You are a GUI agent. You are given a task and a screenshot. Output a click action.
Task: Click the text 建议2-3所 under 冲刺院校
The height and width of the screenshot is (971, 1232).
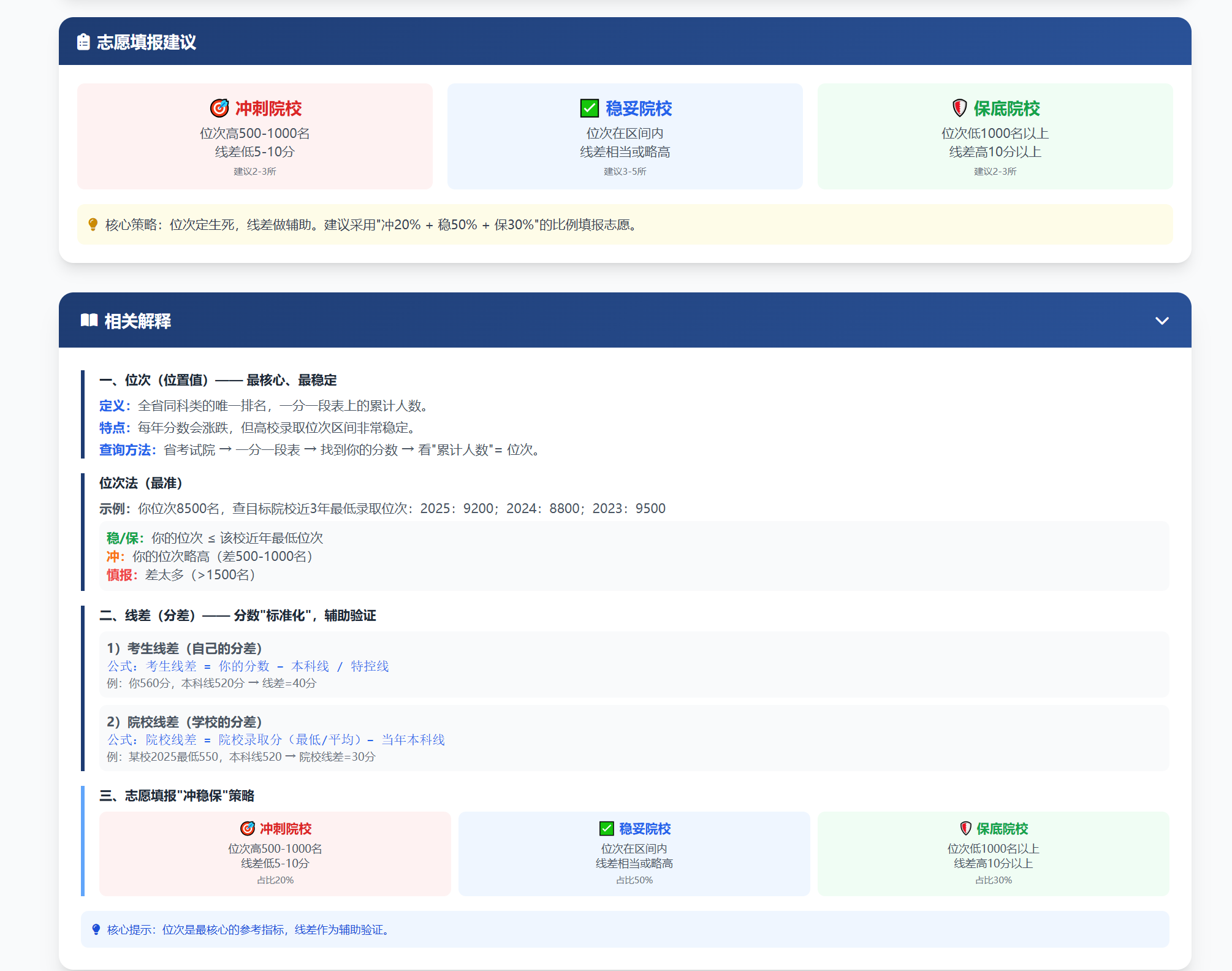point(255,171)
